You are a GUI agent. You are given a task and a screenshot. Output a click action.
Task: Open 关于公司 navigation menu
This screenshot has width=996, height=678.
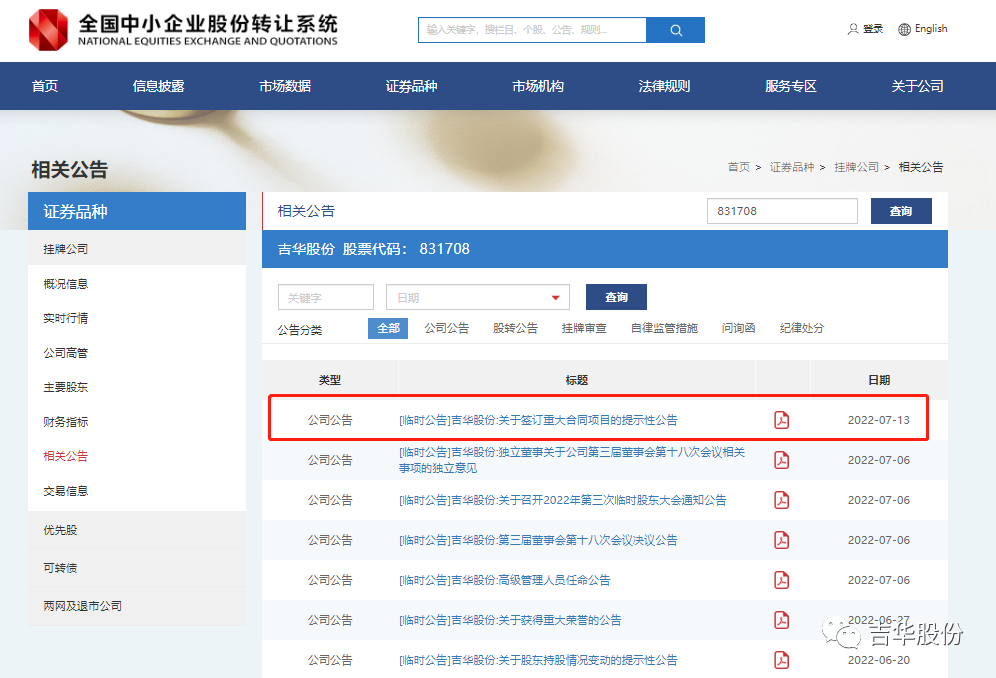[917, 86]
